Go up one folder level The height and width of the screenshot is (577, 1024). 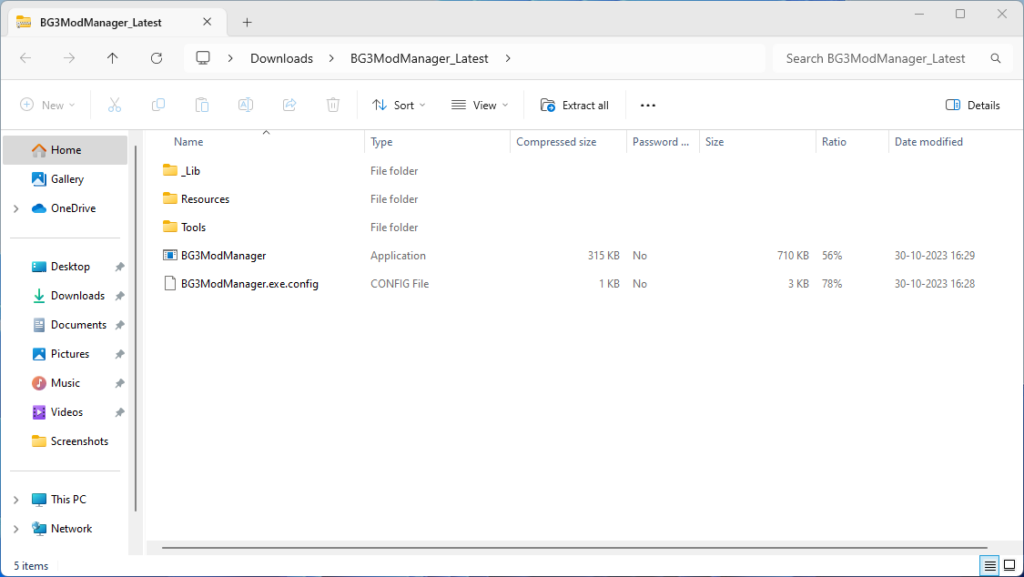113,59
